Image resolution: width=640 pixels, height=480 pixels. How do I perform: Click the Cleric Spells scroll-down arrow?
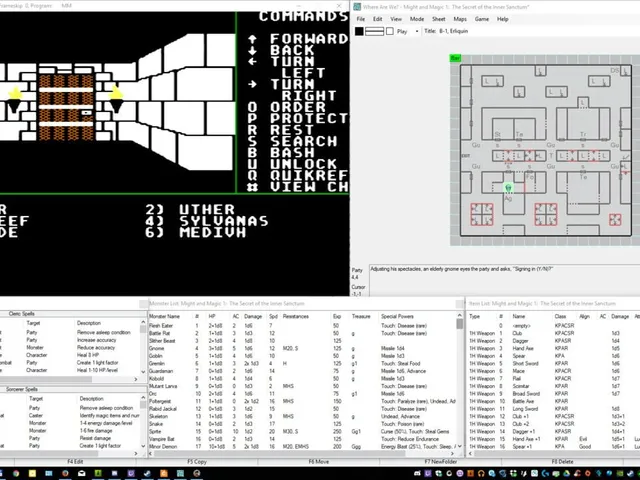143,371
